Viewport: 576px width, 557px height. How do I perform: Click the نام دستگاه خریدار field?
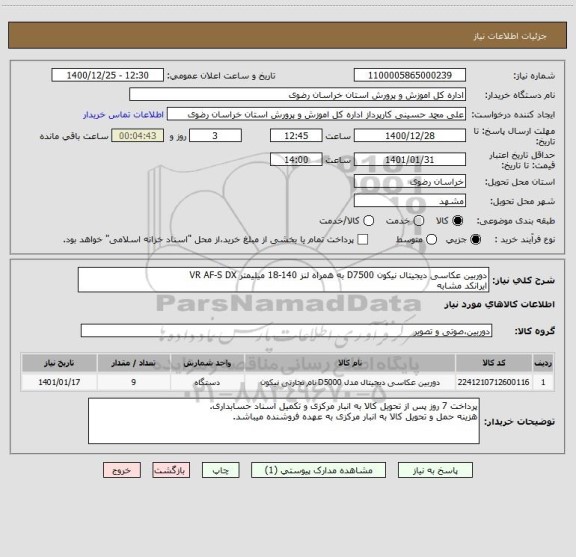tap(298, 94)
